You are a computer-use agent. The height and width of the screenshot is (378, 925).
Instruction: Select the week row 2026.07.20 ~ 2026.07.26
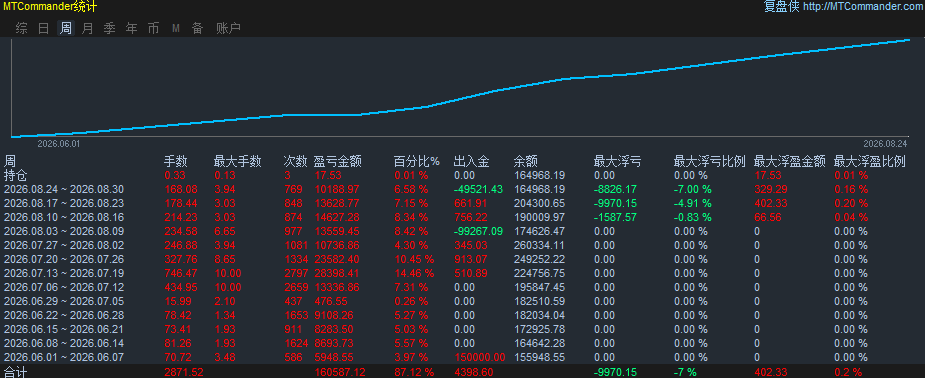pos(462,259)
